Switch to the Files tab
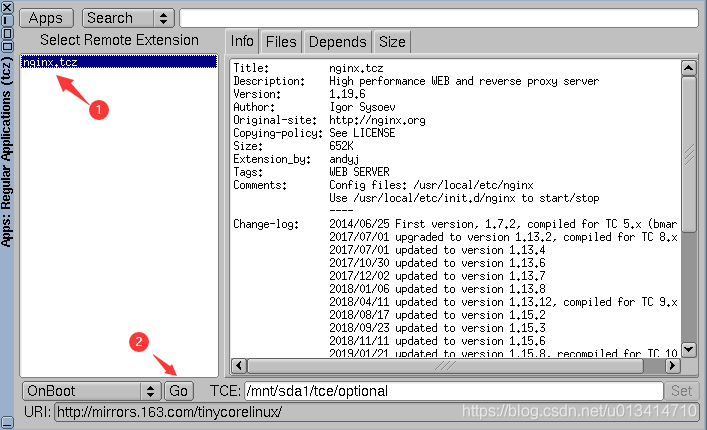Screen dimensions: 707x430 (x=281, y=42)
